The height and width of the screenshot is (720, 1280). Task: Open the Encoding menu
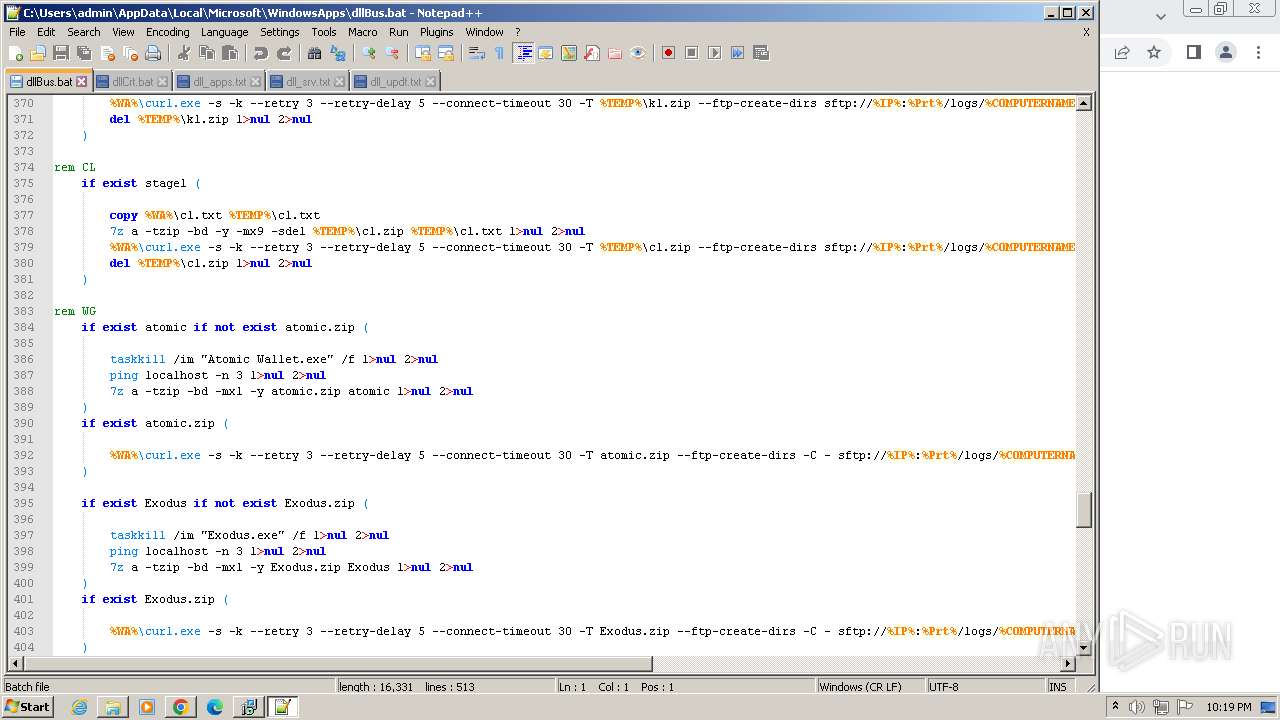click(x=167, y=32)
